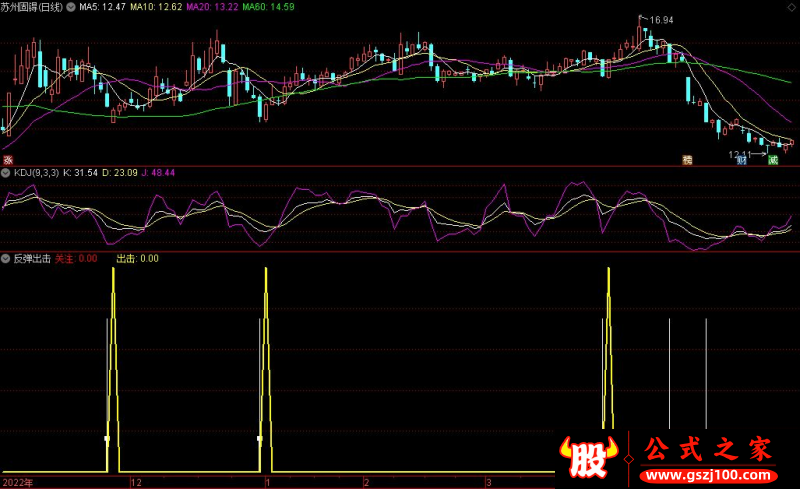The height and width of the screenshot is (489, 800).
Task: Click the 16.94 high price label
Action: pos(661,19)
